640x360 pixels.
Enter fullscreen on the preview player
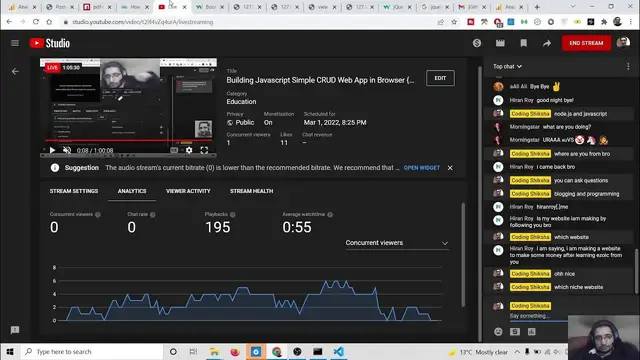[x=204, y=150]
